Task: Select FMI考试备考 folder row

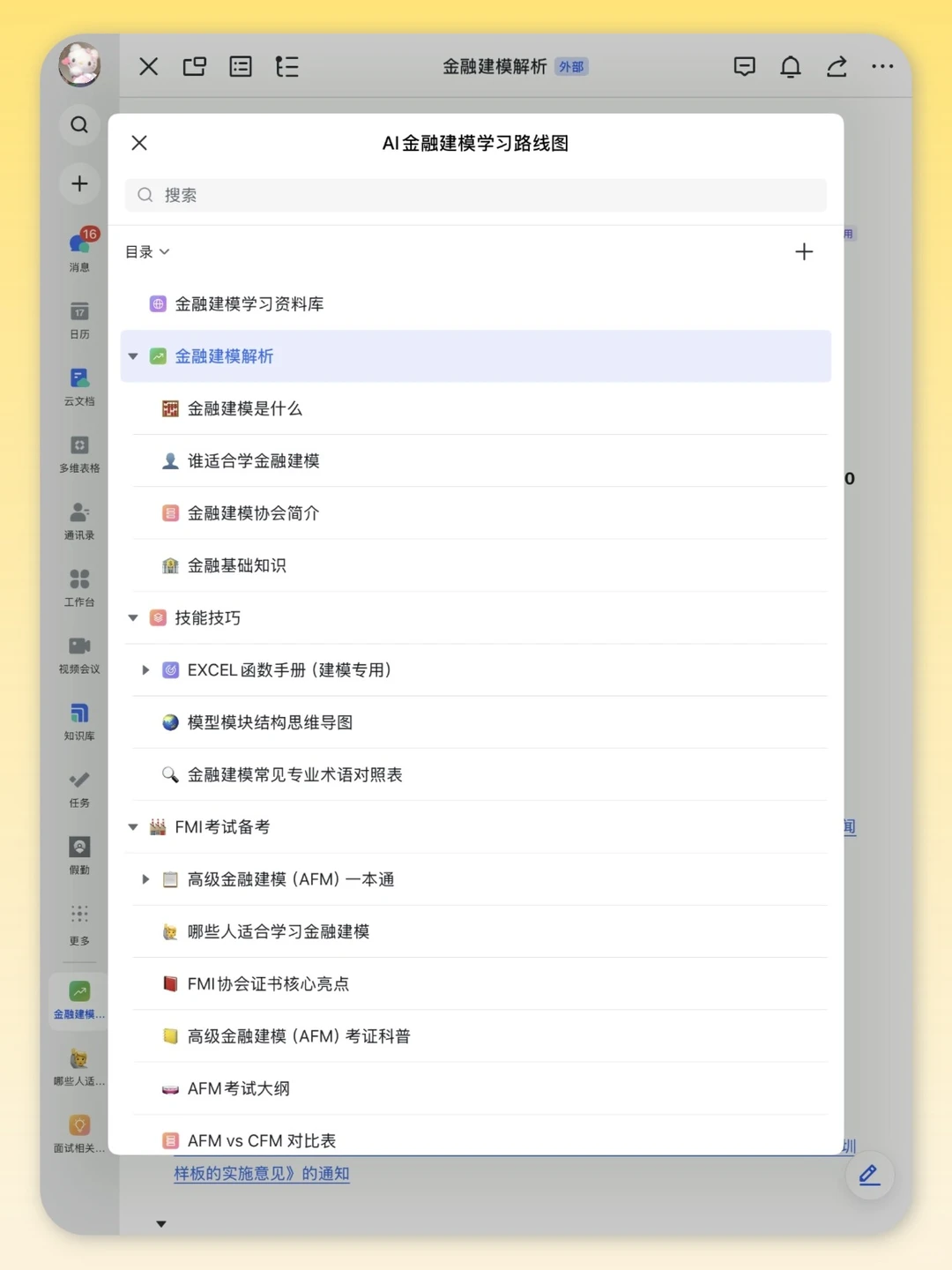Action: [476, 827]
